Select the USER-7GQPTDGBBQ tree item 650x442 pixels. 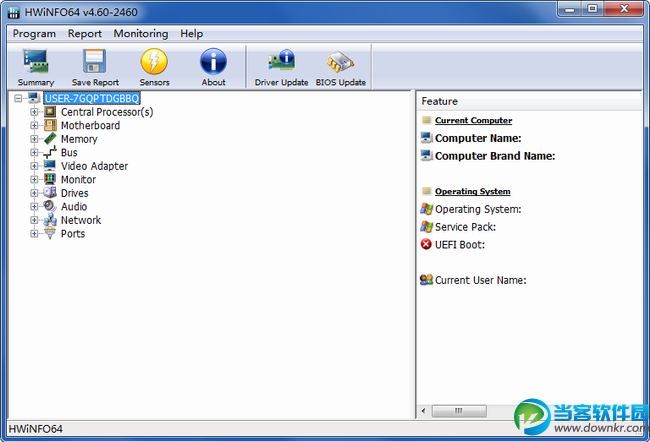click(x=92, y=98)
